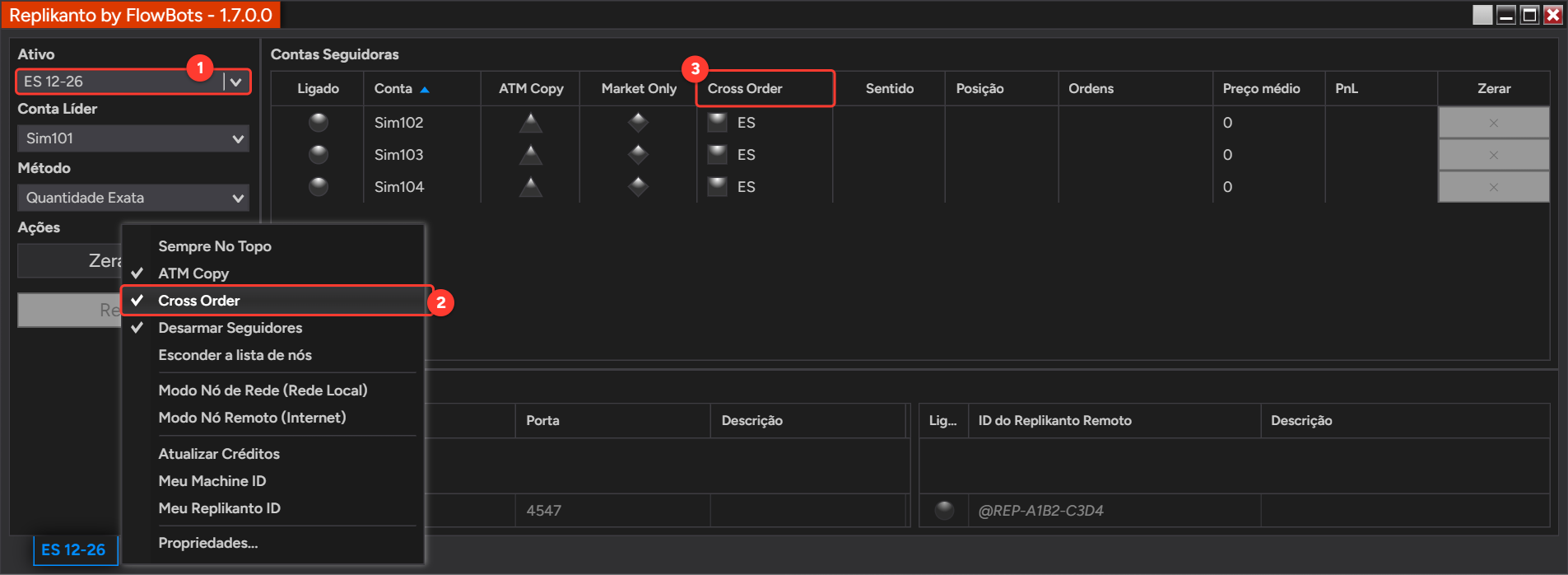Click the Ordens column header
The image size is (1568, 575).
pyautogui.click(x=1135, y=89)
